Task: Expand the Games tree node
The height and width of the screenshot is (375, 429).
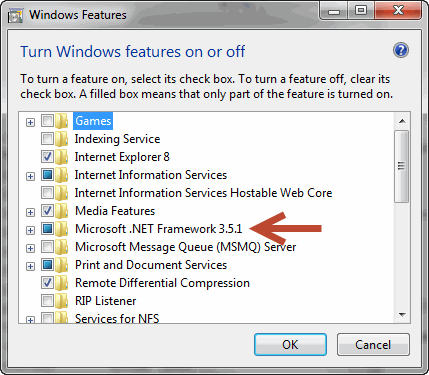Action: pyautogui.click(x=30, y=122)
